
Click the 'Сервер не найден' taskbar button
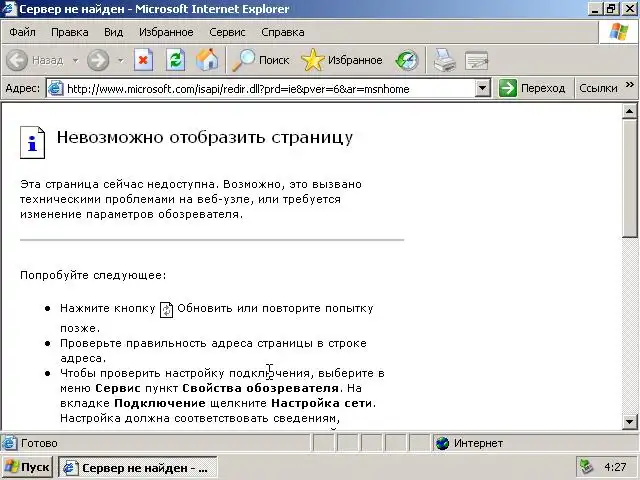[x=138, y=468]
